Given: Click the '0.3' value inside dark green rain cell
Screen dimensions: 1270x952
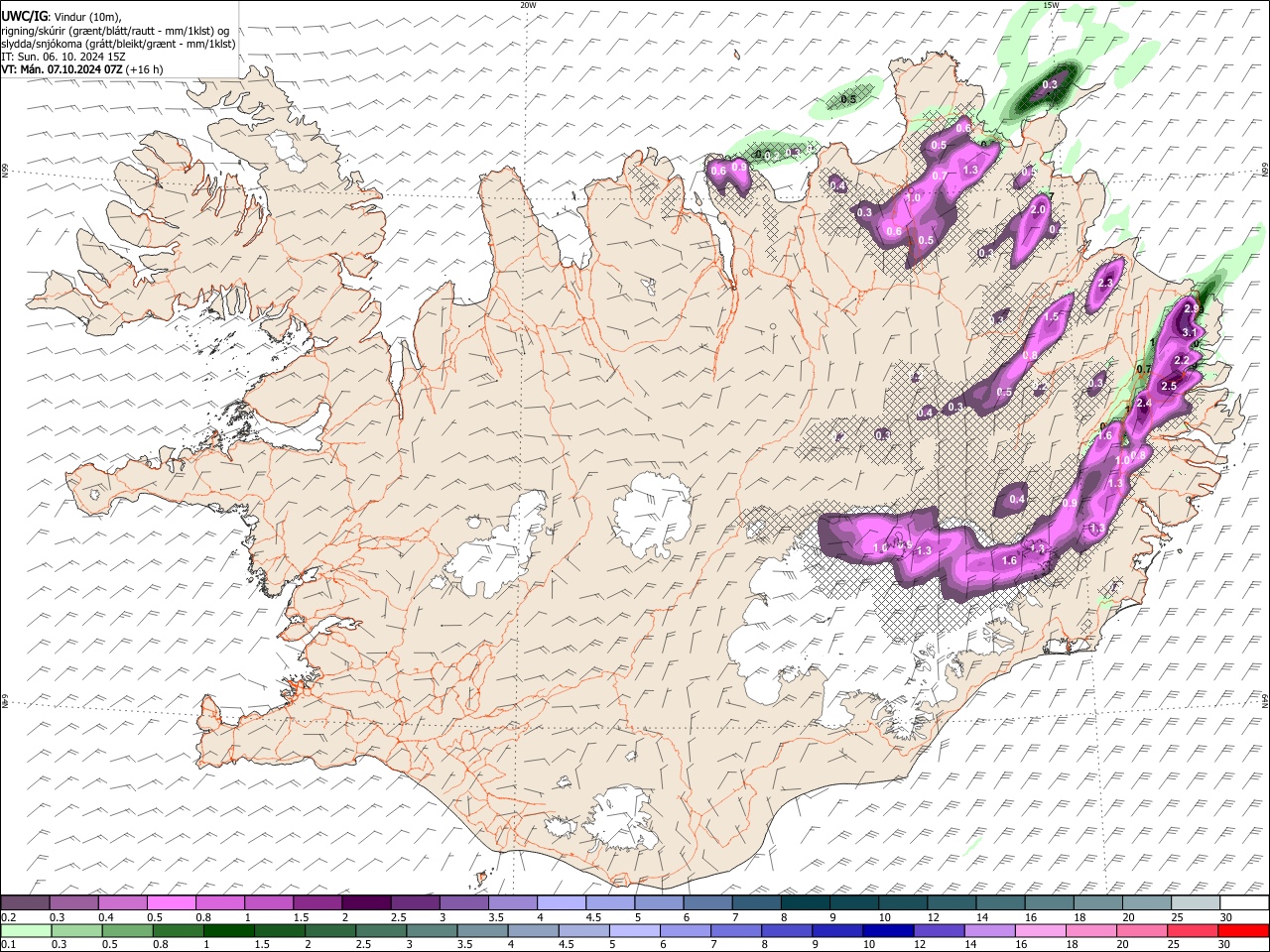Looking at the screenshot, I should point(1050,85).
